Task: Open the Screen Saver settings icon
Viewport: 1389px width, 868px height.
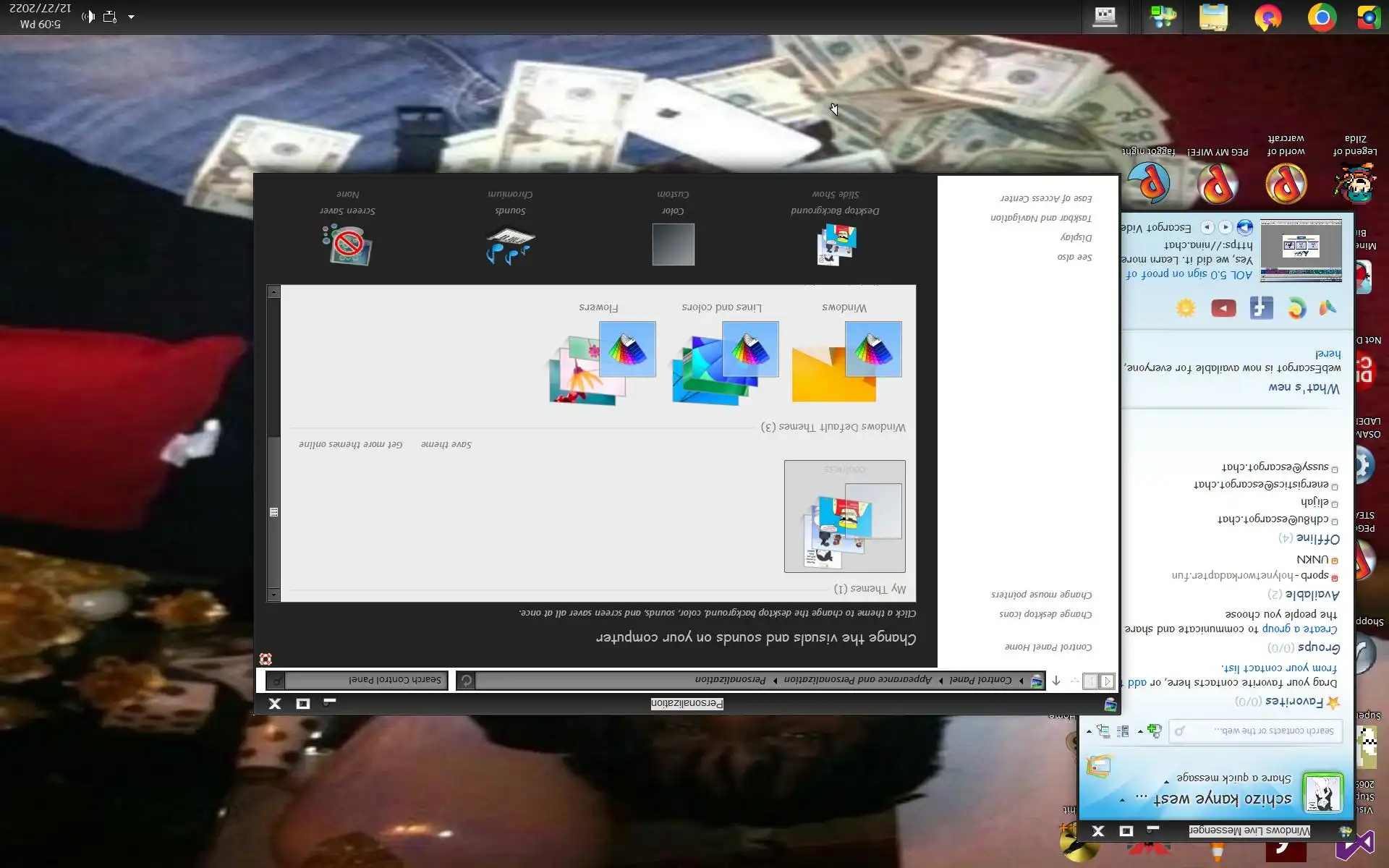Action: point(347,244)
